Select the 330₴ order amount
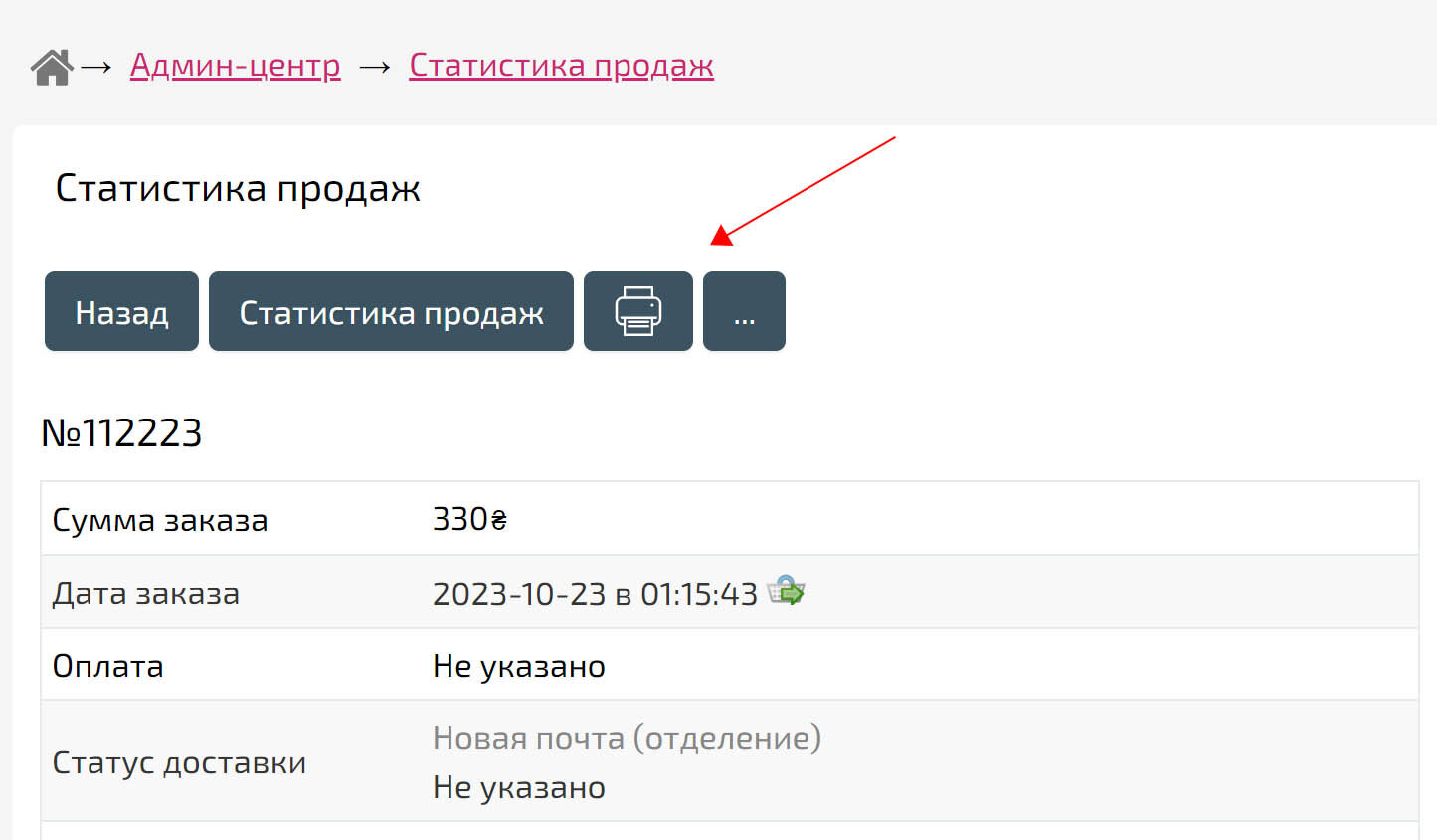The width and height of the screenshot is (1437, 840). tap(469, 519)
